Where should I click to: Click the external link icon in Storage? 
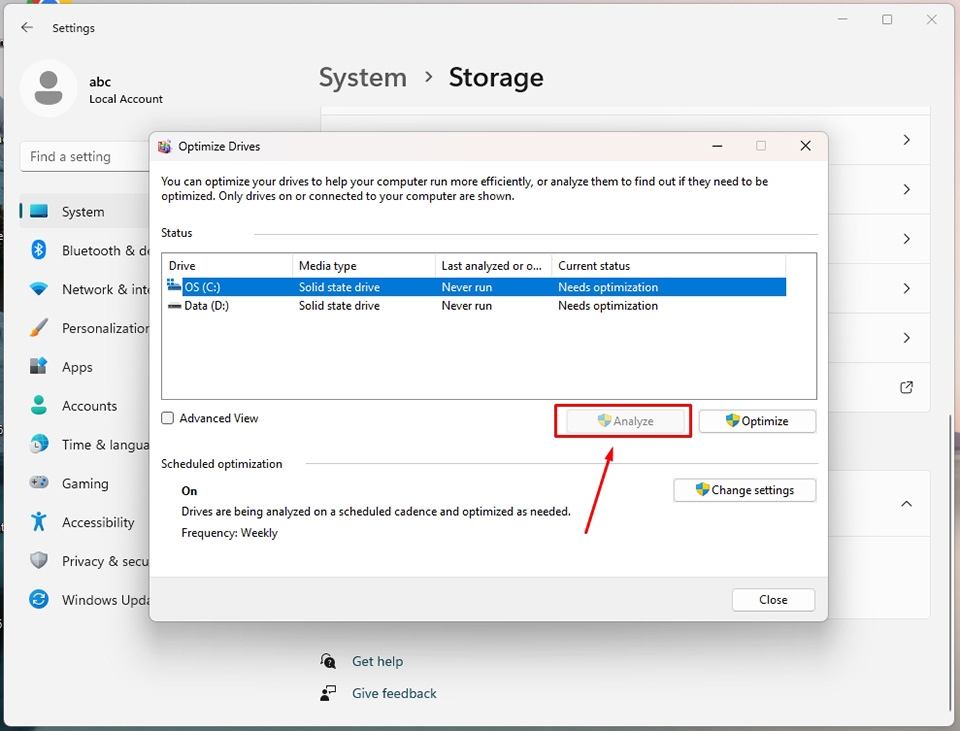pos(906,387)
